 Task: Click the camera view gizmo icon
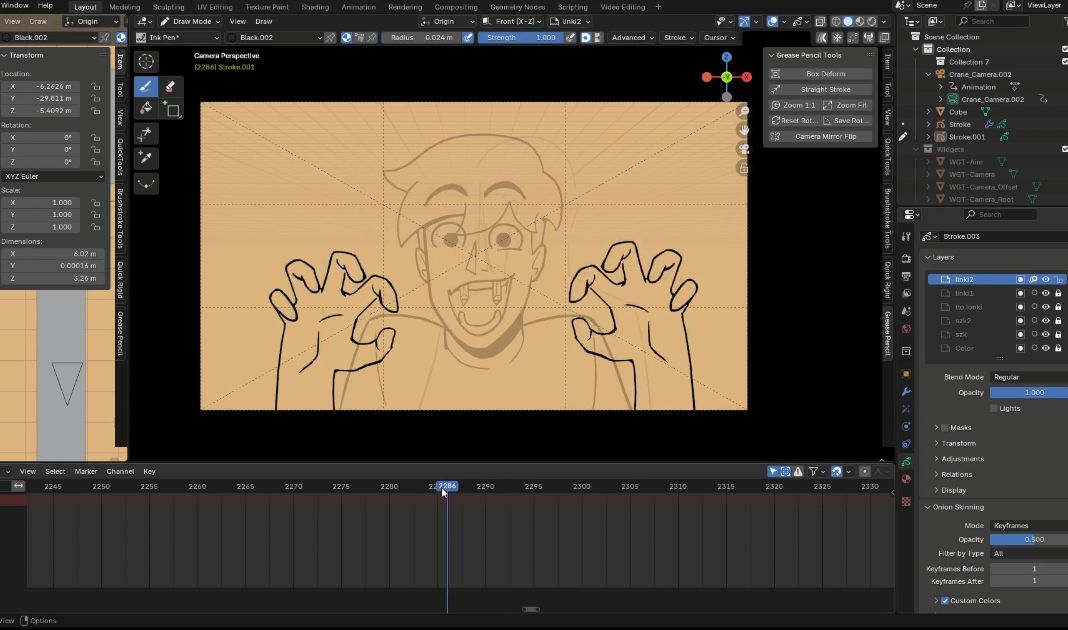tap(743, 149)
